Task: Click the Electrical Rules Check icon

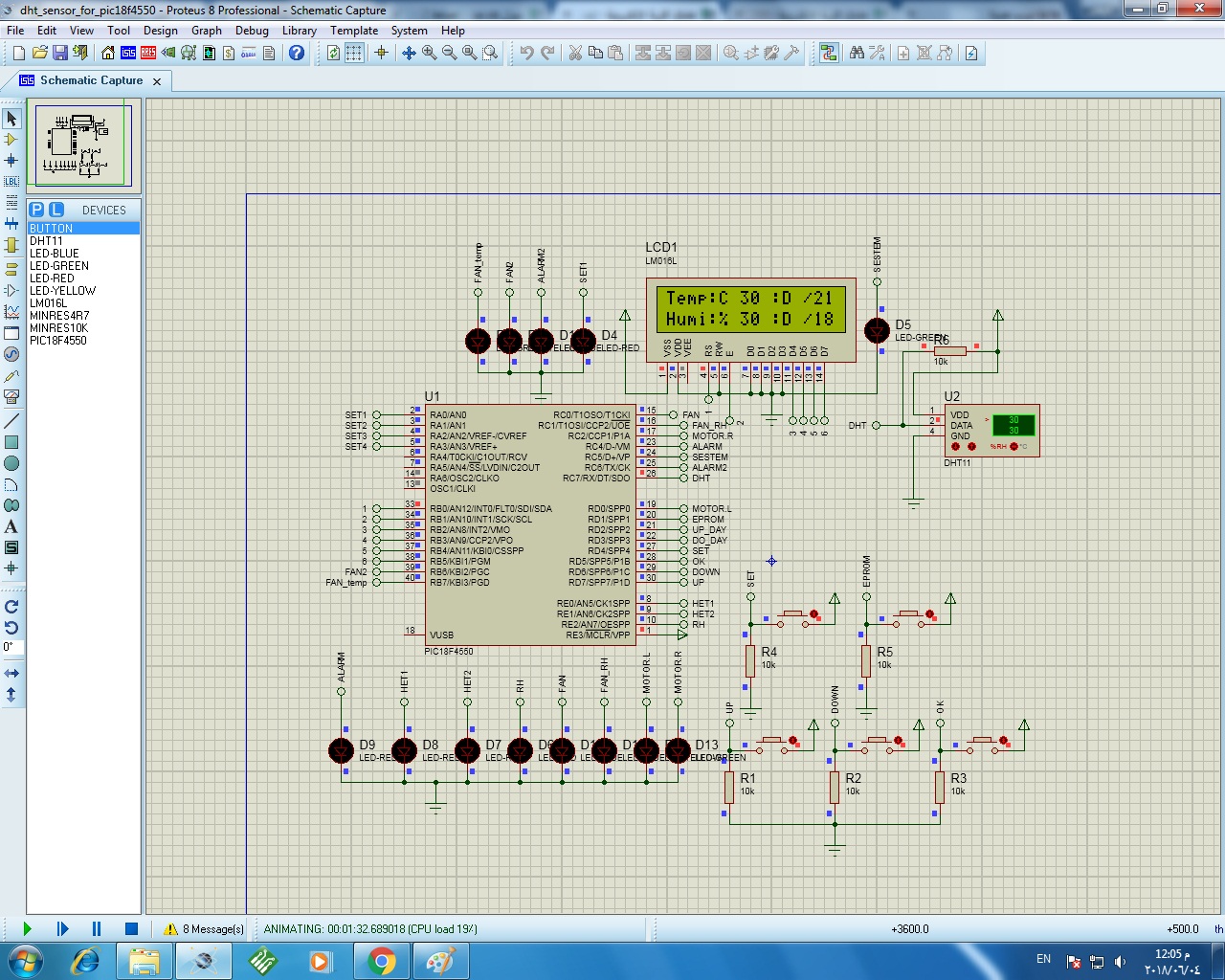Action: click(971, 54)
